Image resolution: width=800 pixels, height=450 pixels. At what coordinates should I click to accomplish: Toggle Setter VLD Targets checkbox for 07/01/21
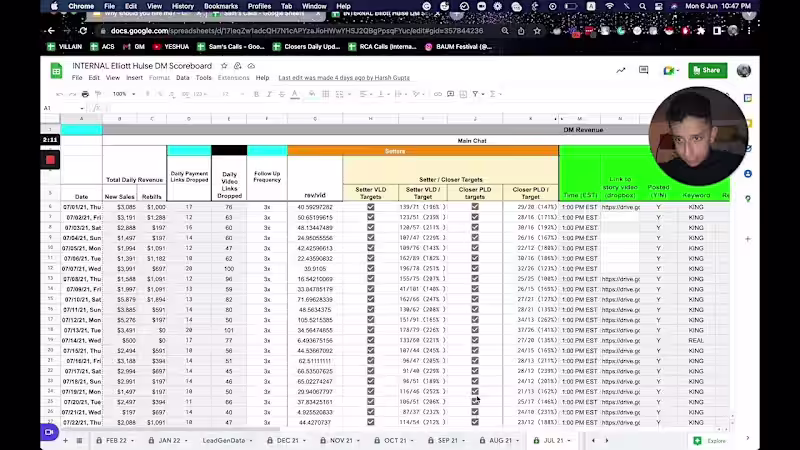point(370,206)
